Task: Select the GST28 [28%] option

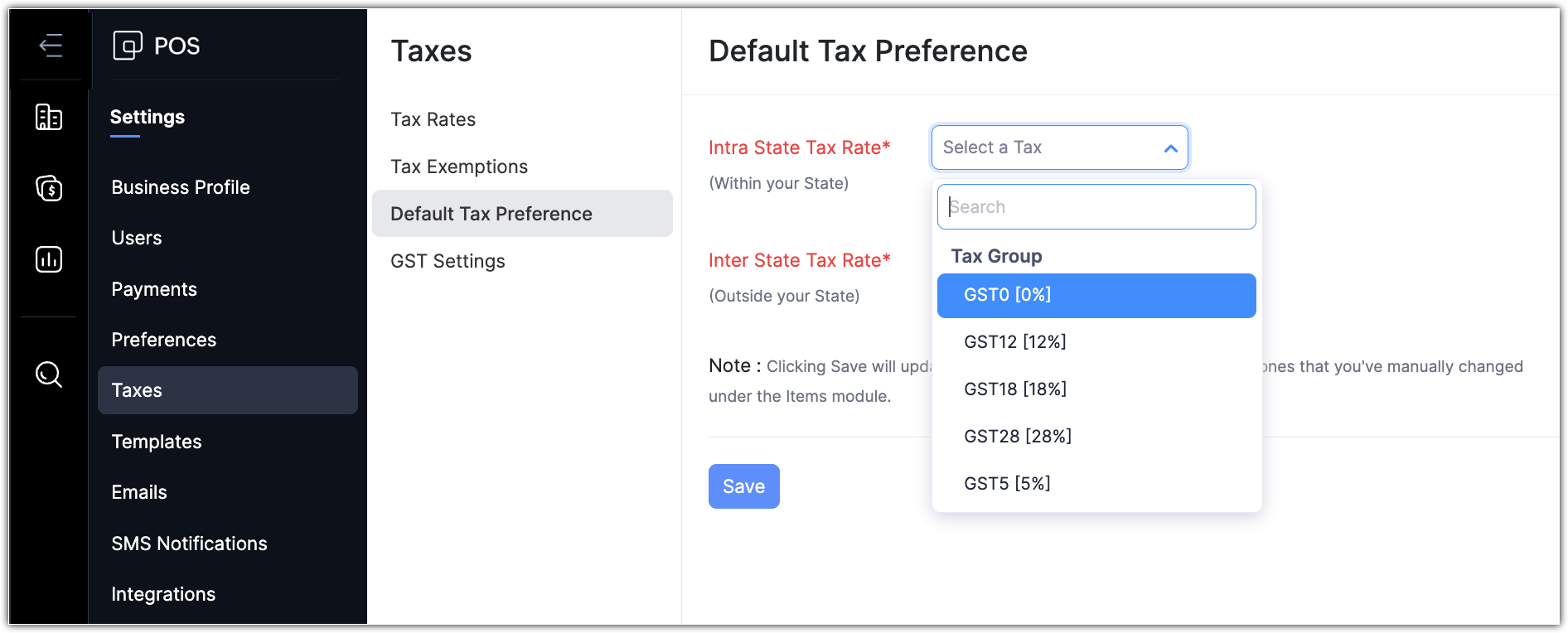Action: point(1018,436)
